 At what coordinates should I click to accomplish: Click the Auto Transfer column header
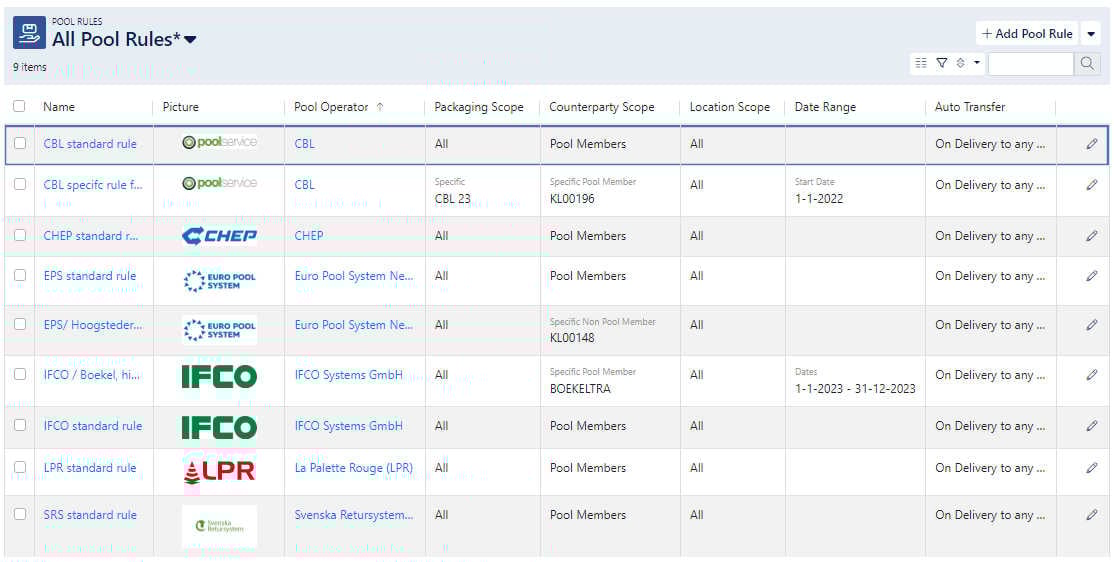[x=970, y=107]
